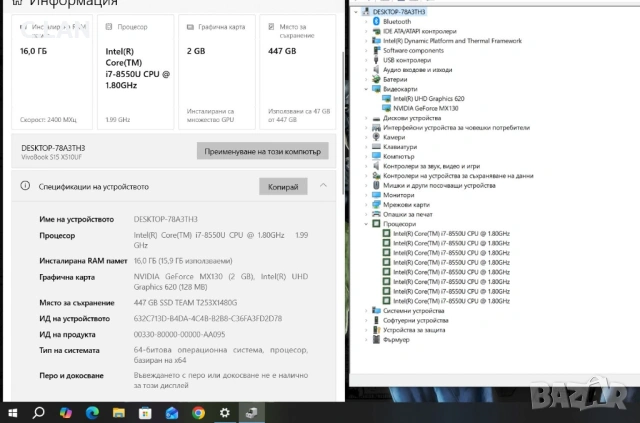Select the last i7-8550U processor entry
The height and width of the screenshot is (423, 640).
451,301
